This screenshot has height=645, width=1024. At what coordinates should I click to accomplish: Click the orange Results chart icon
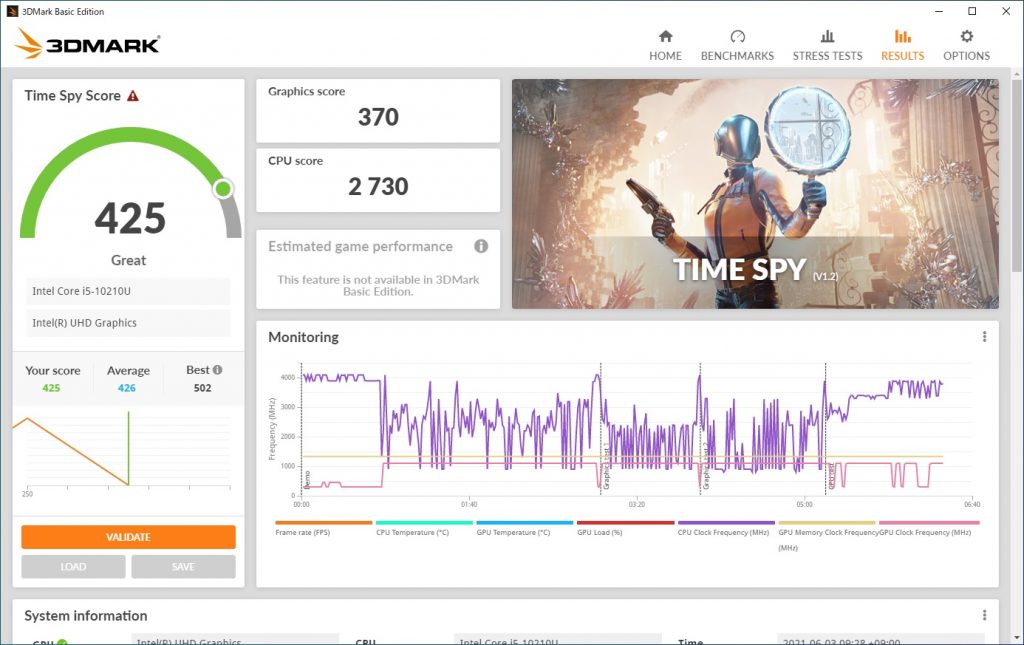click(903, 36)
